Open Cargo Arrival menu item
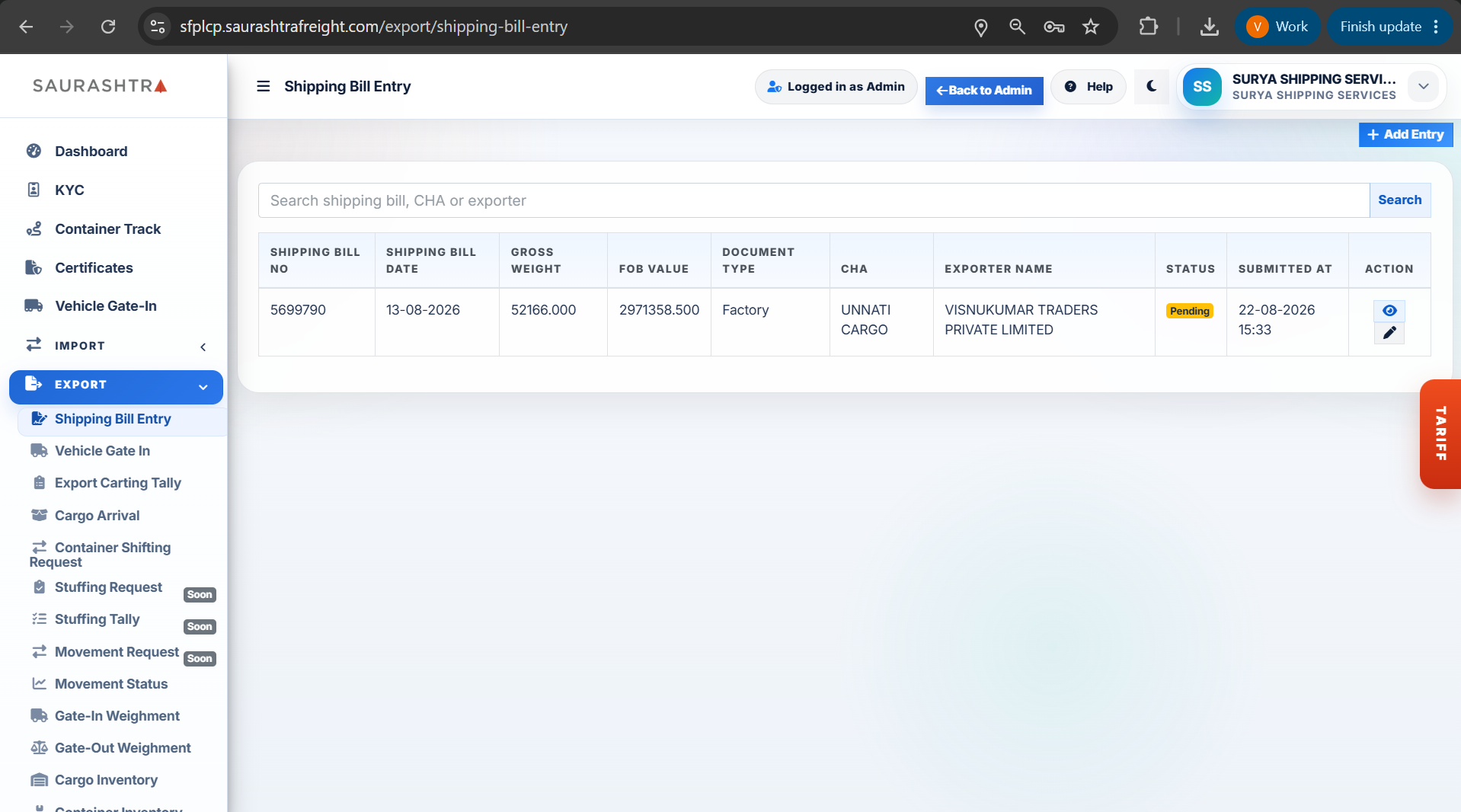Viewport: 1461px width, 812px height. tap(97, 516)
